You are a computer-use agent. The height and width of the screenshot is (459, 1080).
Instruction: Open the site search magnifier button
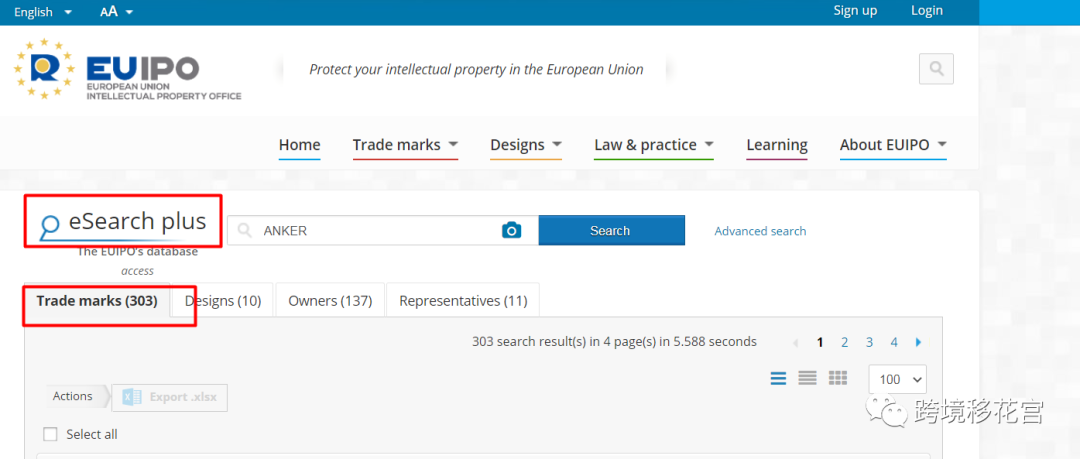pyautogui.click(x=936, y=69)
